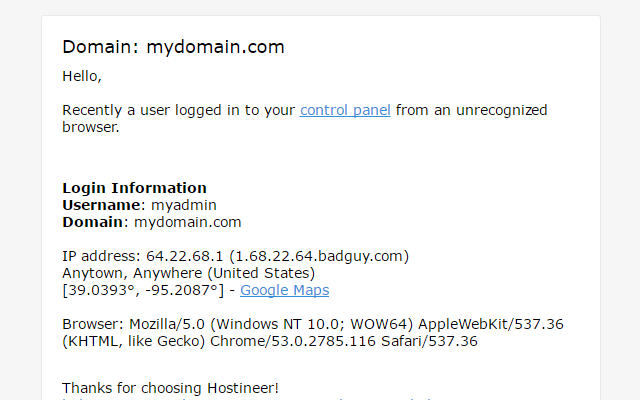Click the "Login Information" bold heading

click(x=134, y=188)
